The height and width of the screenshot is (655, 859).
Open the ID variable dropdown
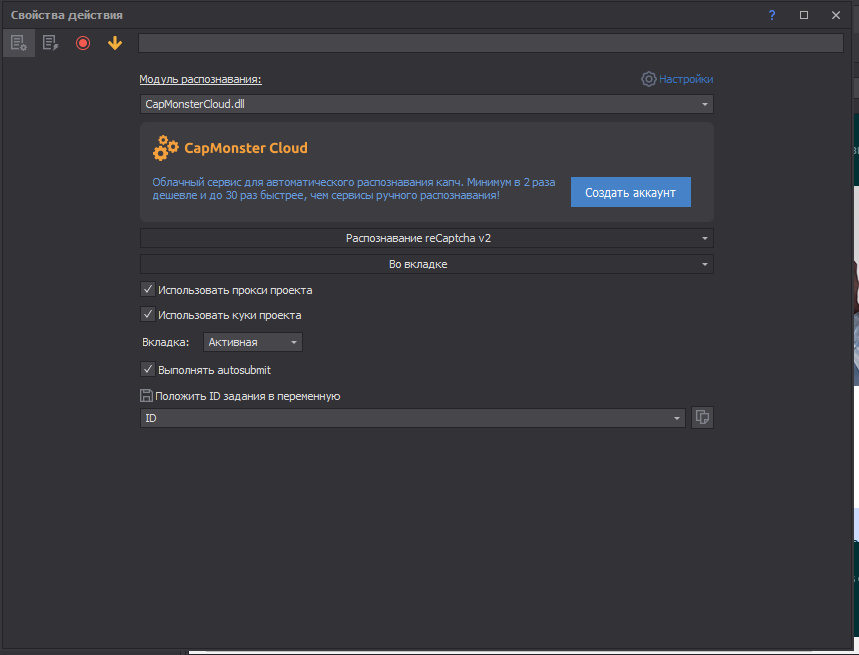[x=413, y=418]
